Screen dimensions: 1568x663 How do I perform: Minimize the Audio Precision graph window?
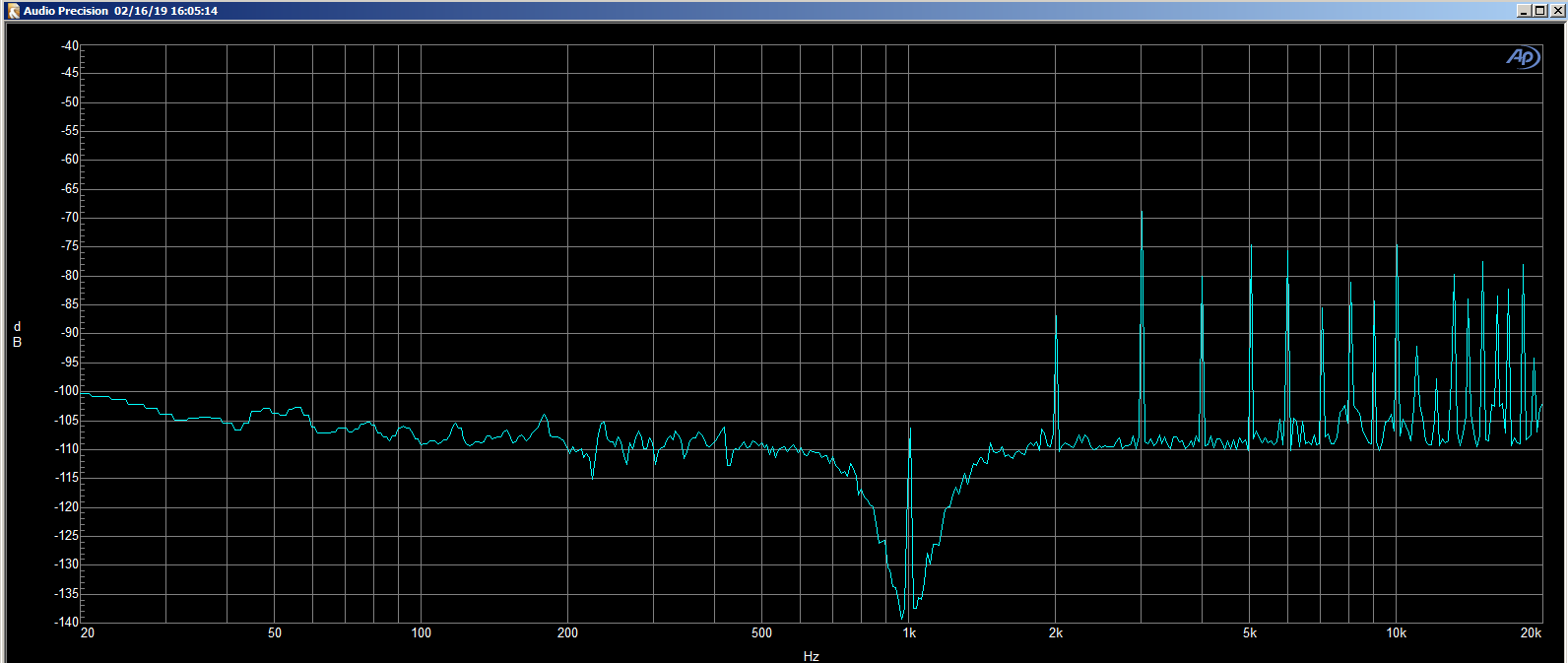1524,11
